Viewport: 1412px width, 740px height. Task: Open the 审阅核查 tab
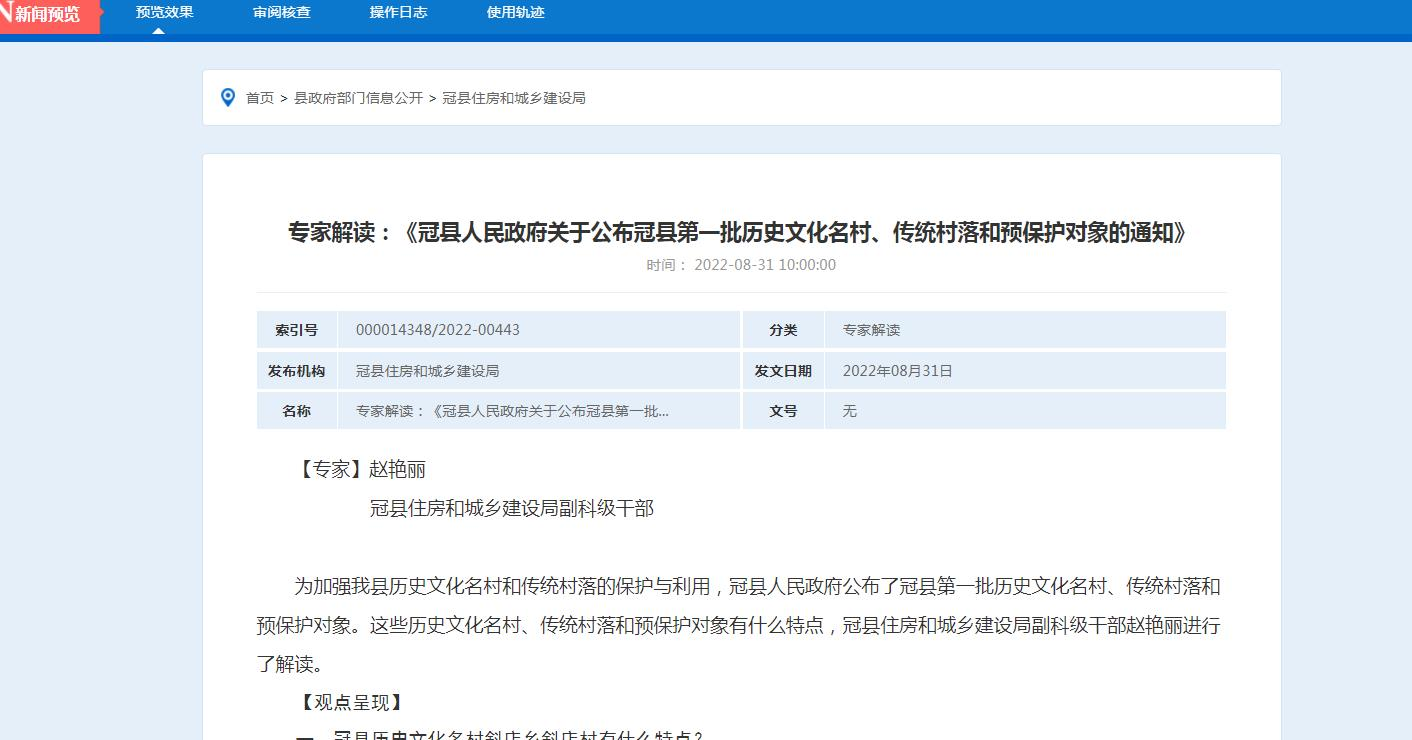tap(282, 13)
